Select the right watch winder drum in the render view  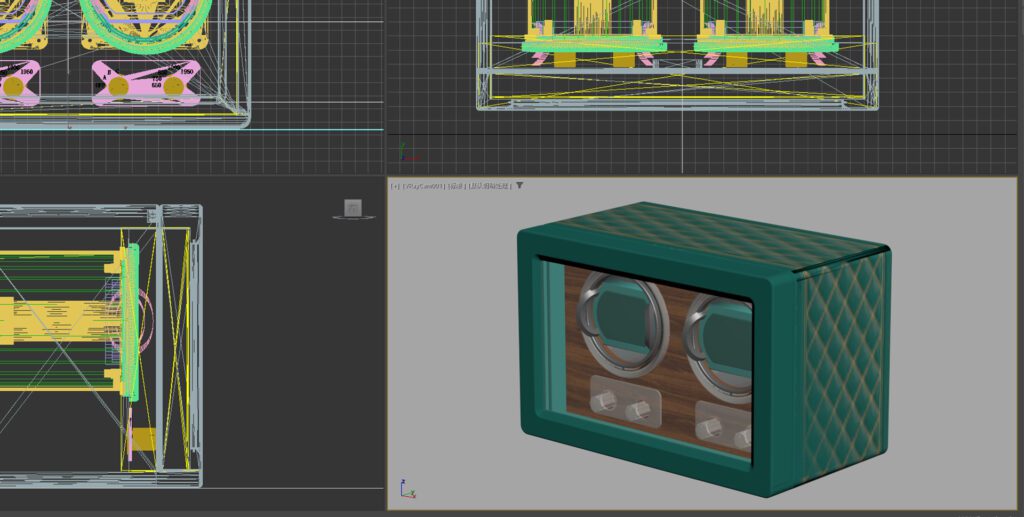(724, 338)
